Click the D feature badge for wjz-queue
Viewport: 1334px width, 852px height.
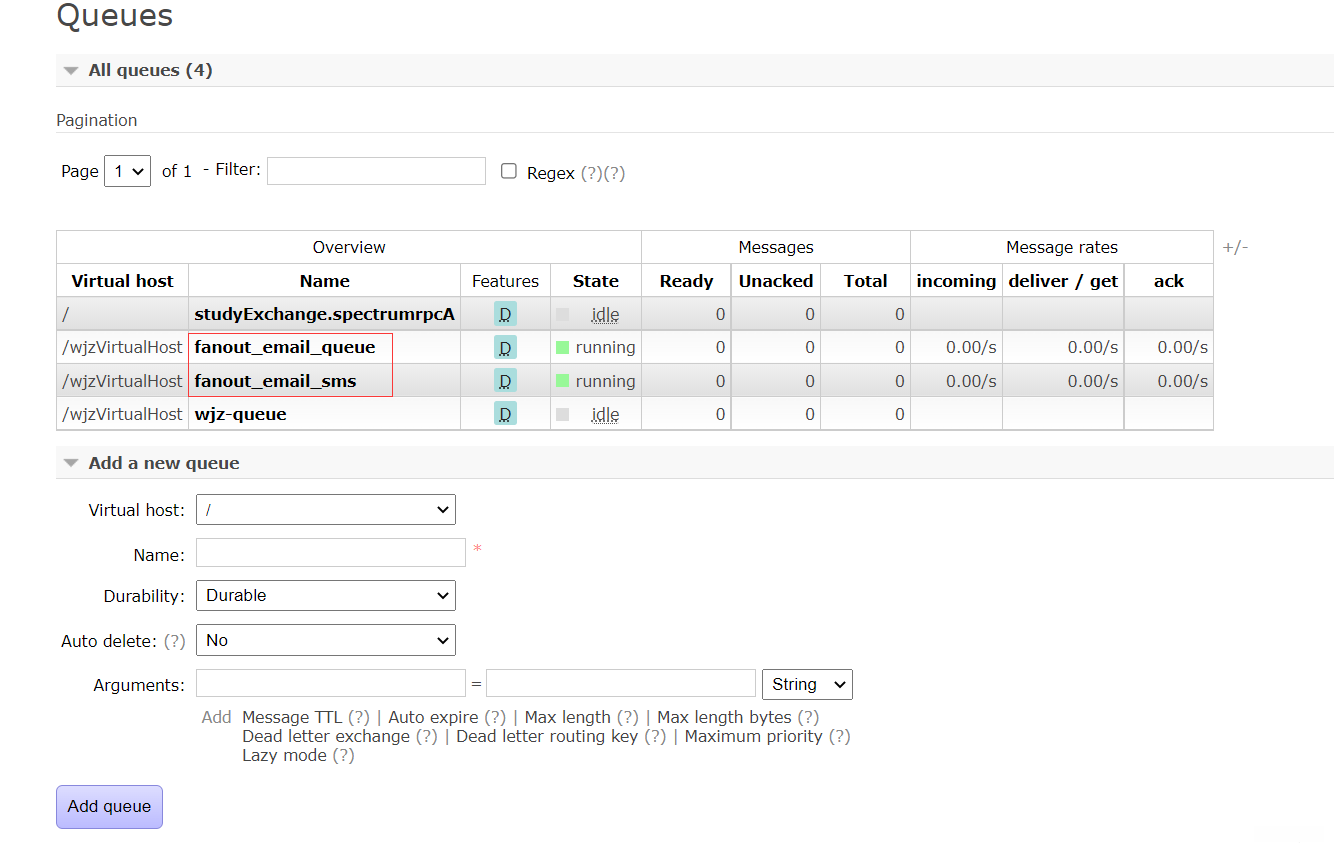click(505, 414)
